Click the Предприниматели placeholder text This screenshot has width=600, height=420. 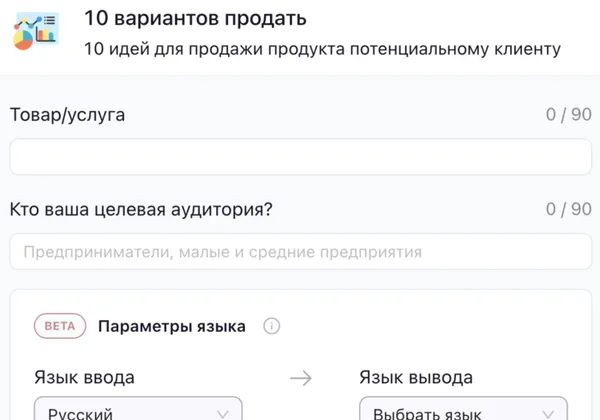tap(222, 252)
